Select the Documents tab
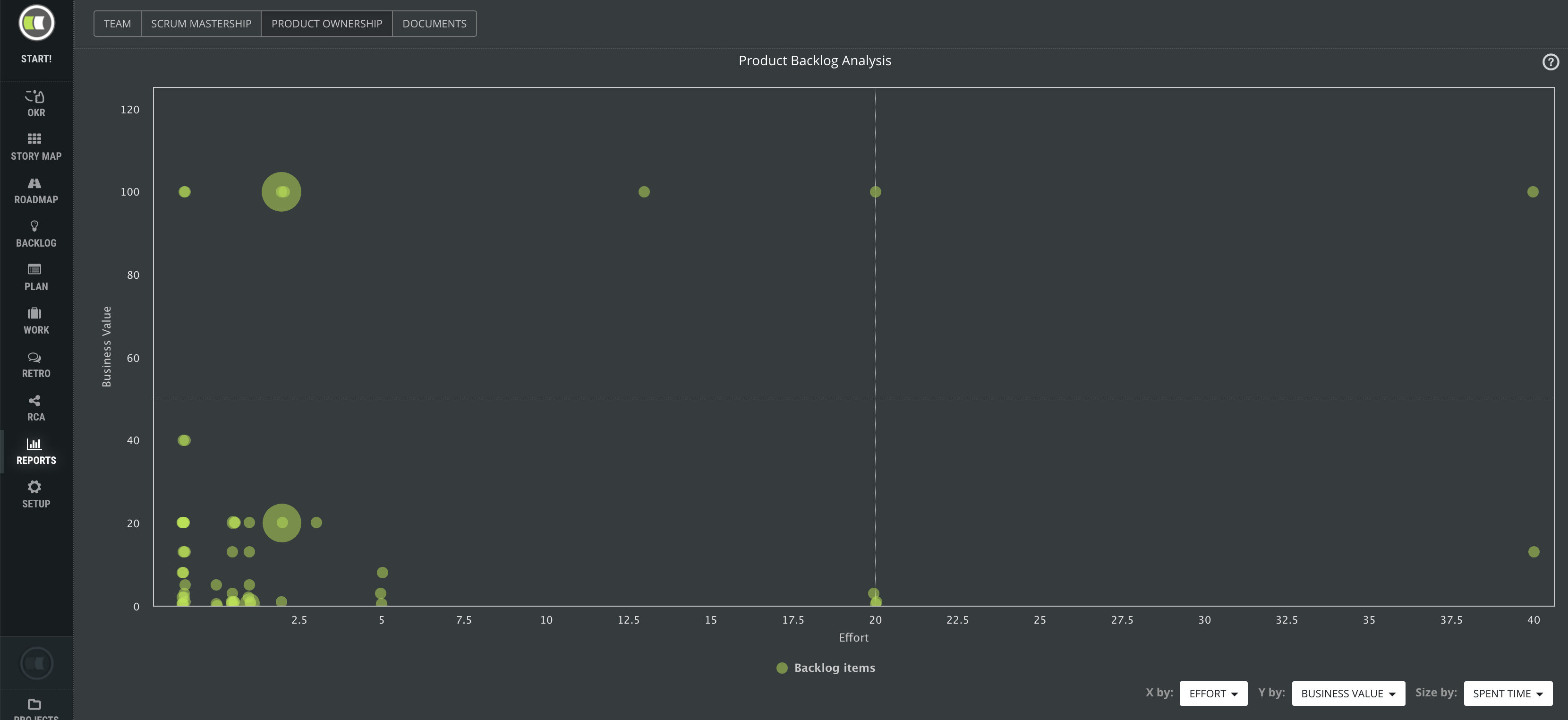The height and width of the screenshot is (720, 1568). click(434, 23)
